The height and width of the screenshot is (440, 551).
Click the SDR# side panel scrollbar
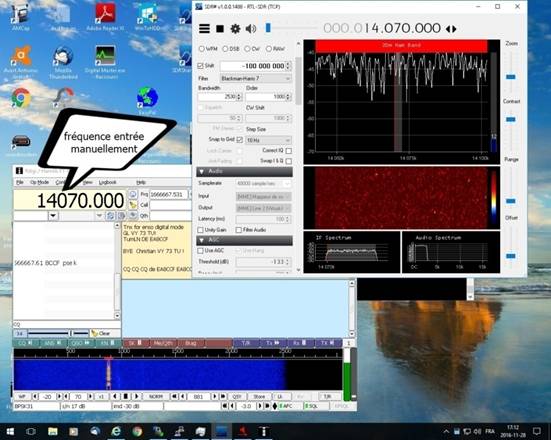click(x=298, y=81)
